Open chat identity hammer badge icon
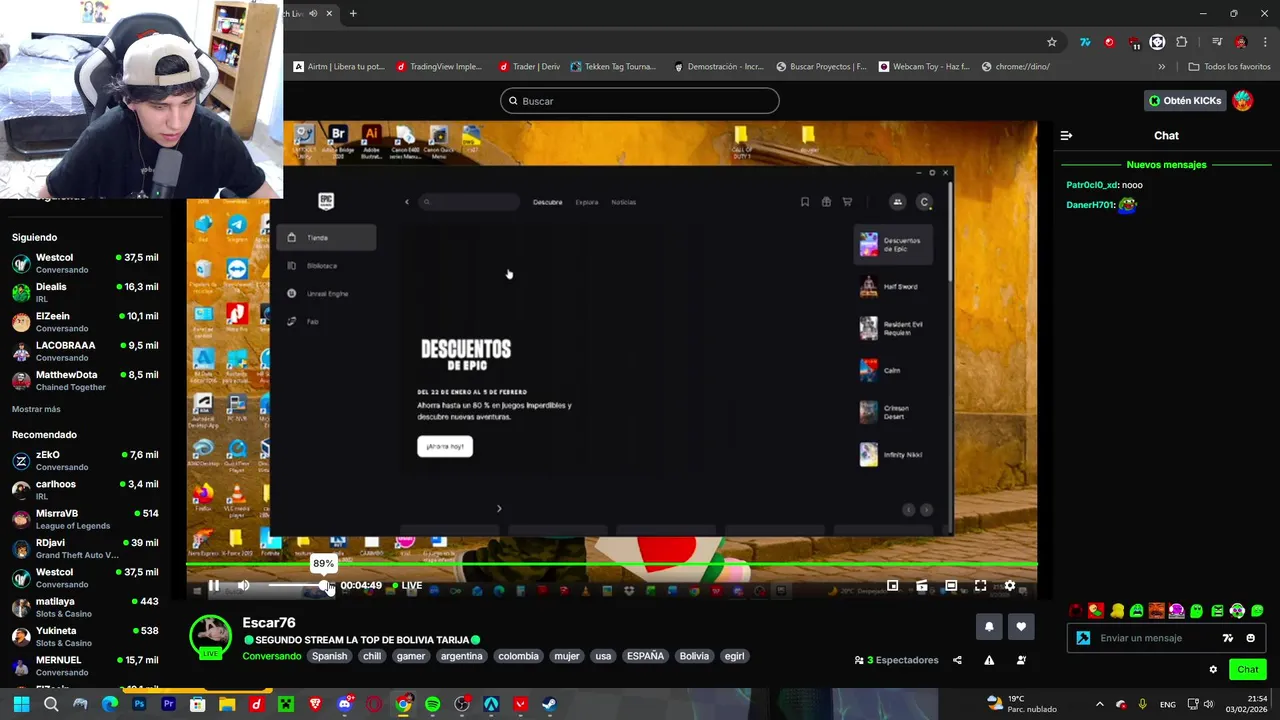This screenshot has height=720, width=1280. pos(1083,638)
